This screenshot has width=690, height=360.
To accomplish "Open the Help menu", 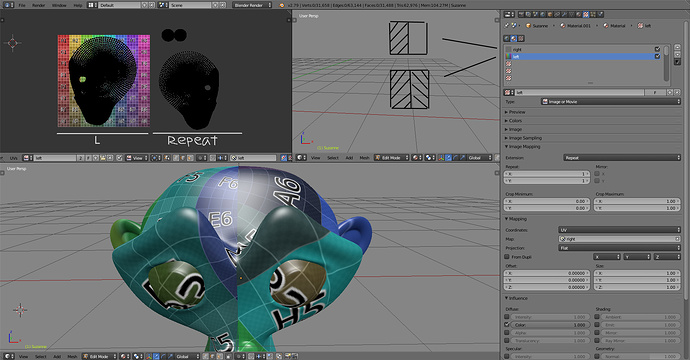I will pyautogui.click(x=77, y=5).
